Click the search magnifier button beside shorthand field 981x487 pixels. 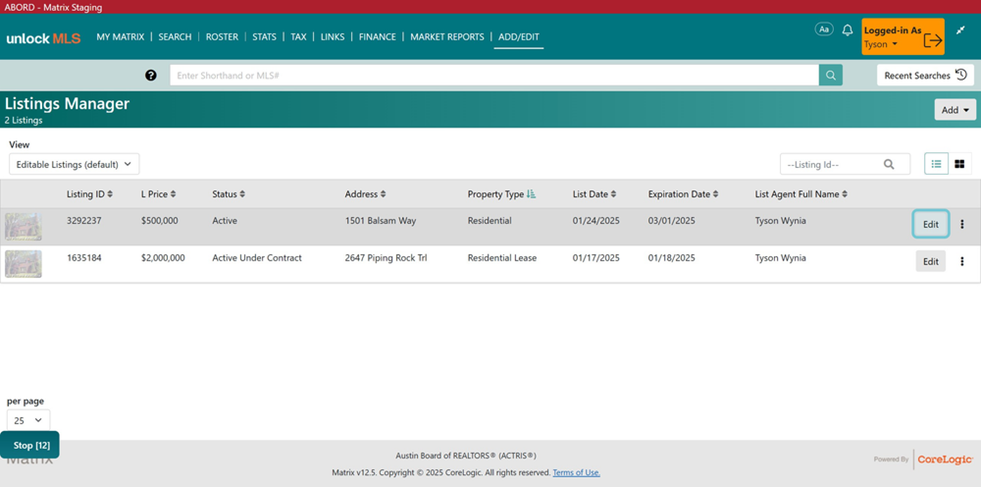coord(830,75)
